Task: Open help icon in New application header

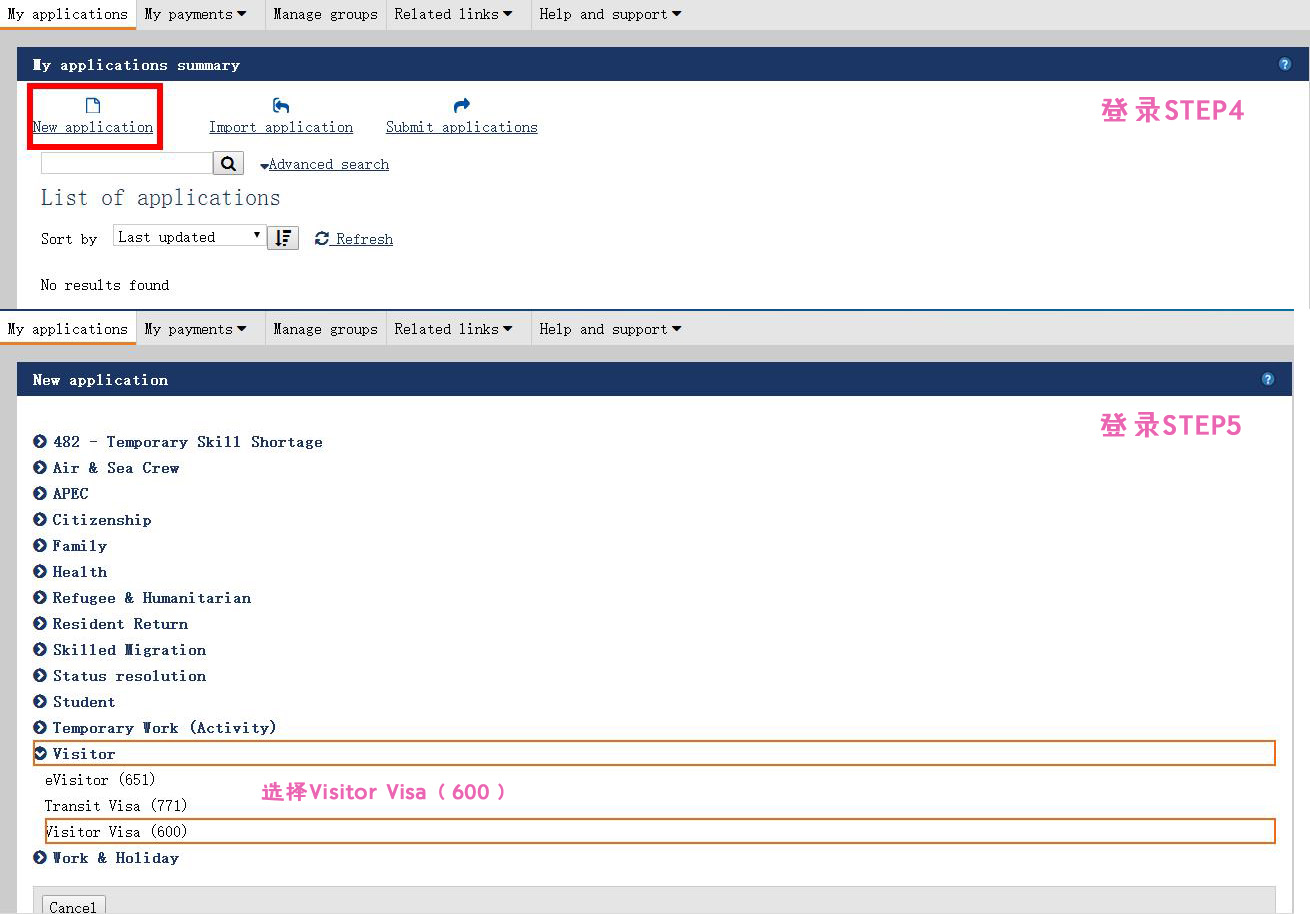Action: (1268, 379)
